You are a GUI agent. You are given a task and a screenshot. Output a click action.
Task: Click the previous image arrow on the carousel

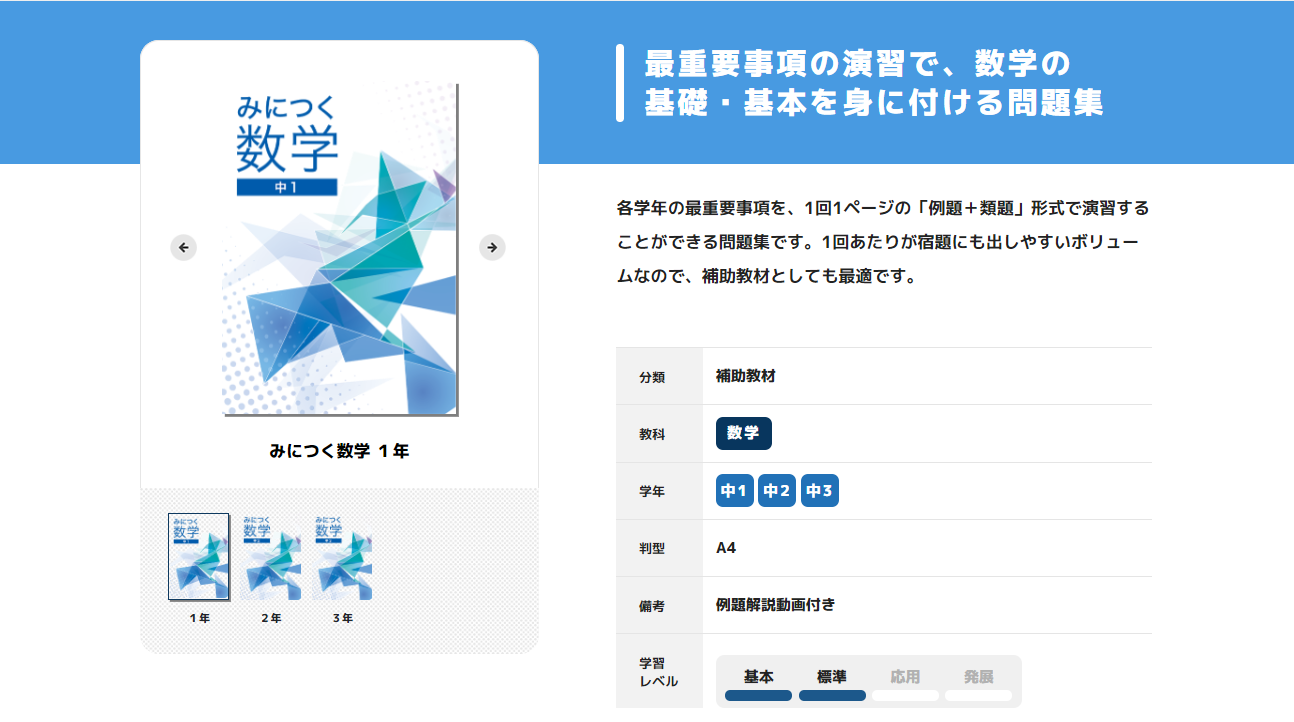coord(183,248)
